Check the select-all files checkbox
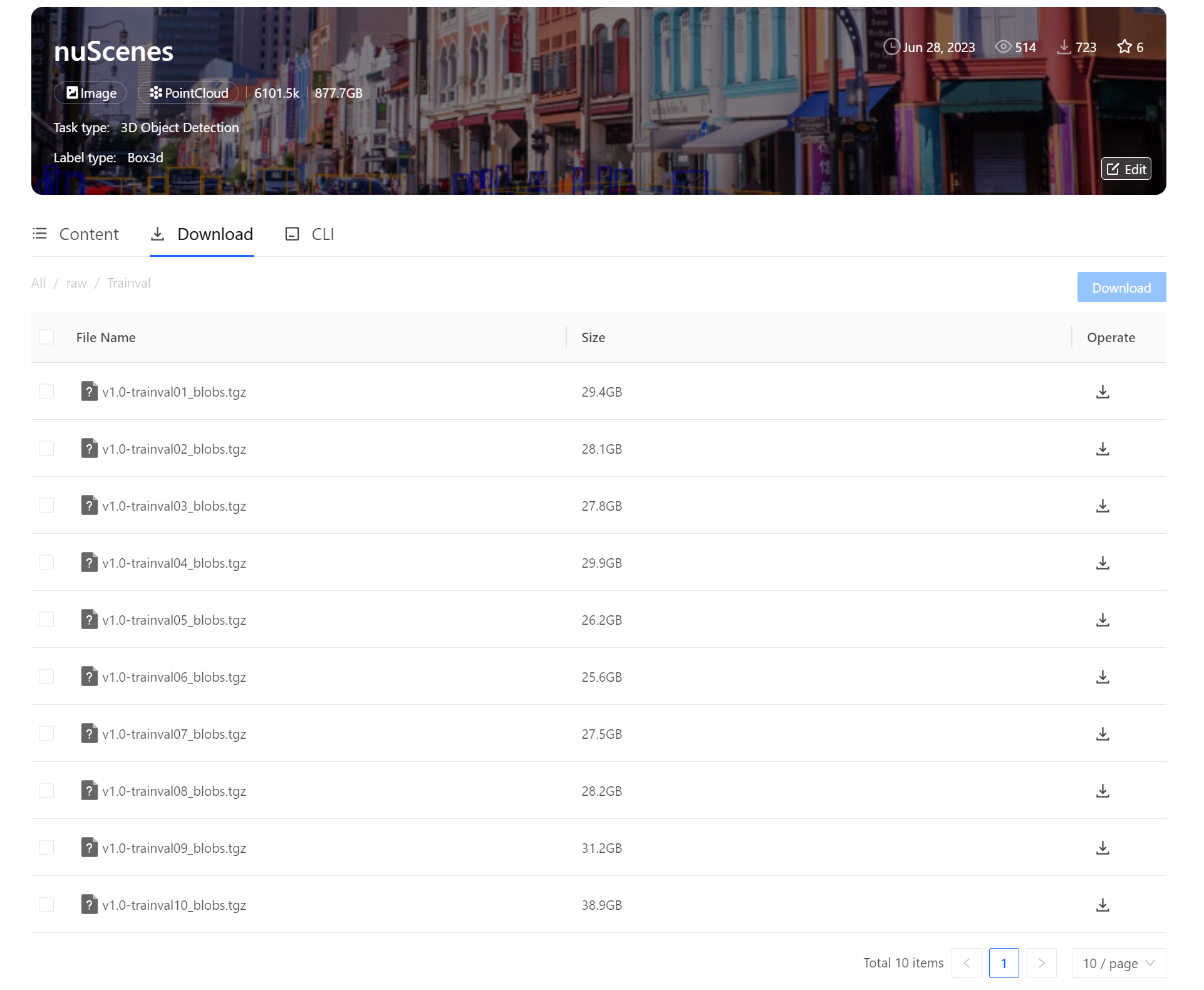The height and width of the screenshot is (990, 1204). [x=46, y=337]
